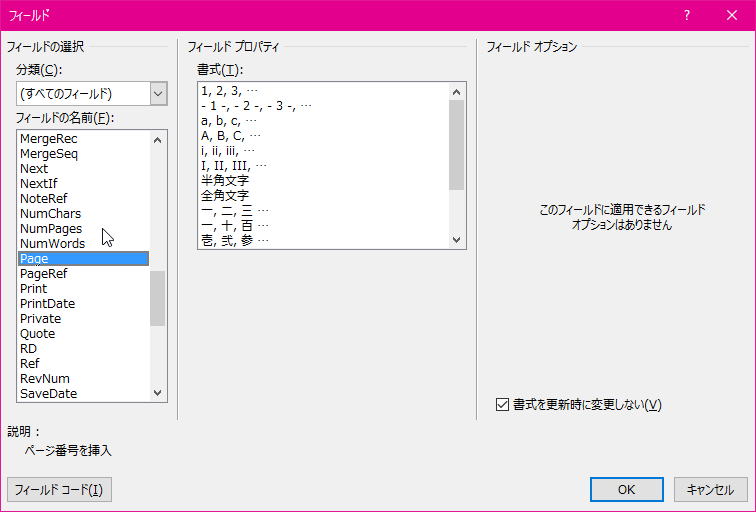The image size is (756, 512).
Task: Choose the - 1 -, - 2 - format
Action: 324,106
